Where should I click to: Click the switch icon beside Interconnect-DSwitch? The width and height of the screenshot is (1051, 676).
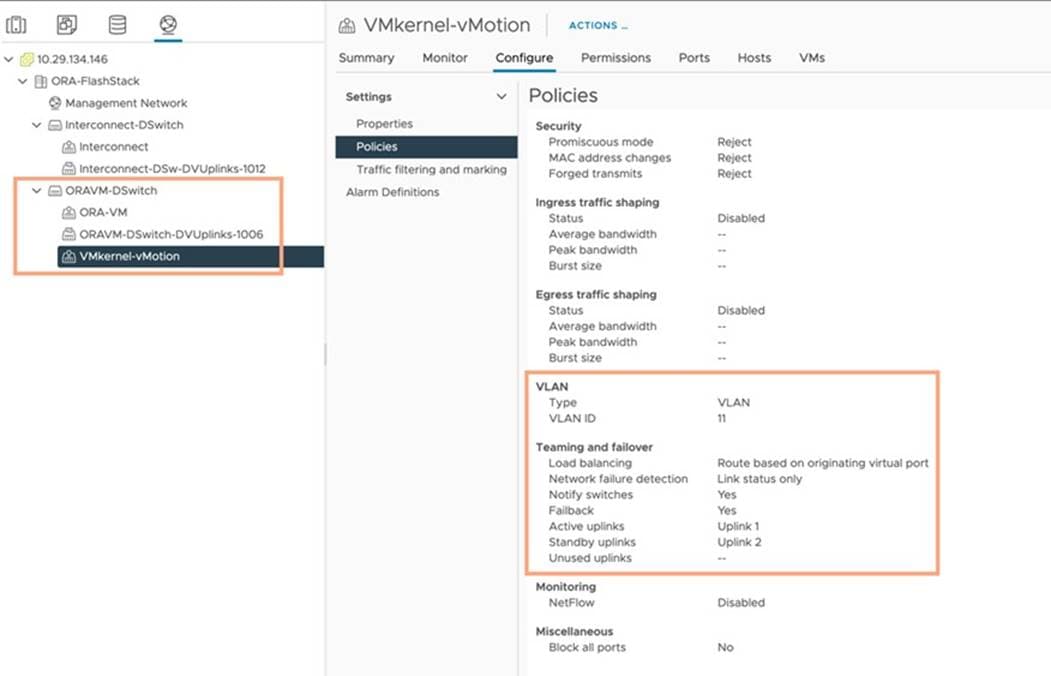coord(55,125)
